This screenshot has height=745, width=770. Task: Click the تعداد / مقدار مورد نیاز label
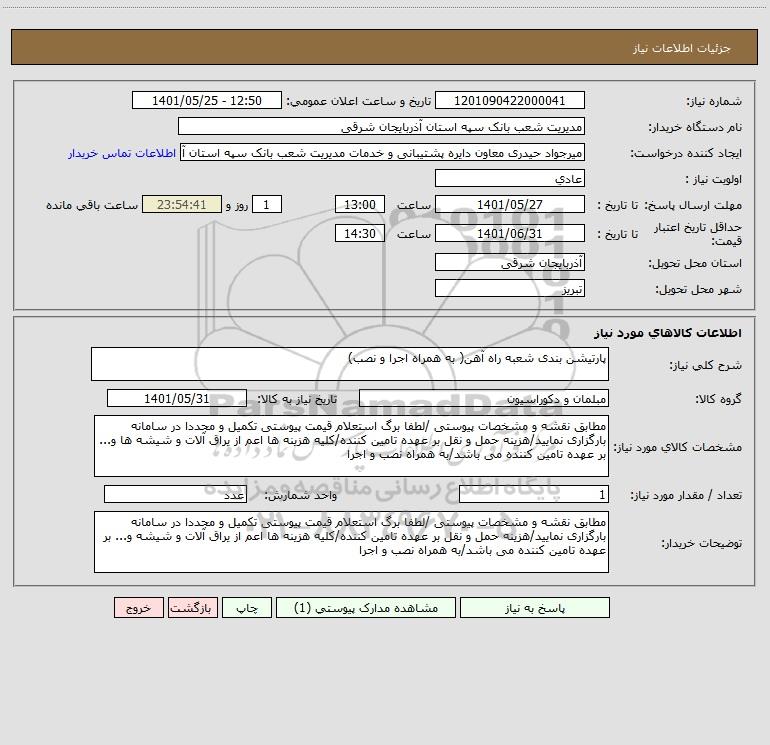point(686,495)
